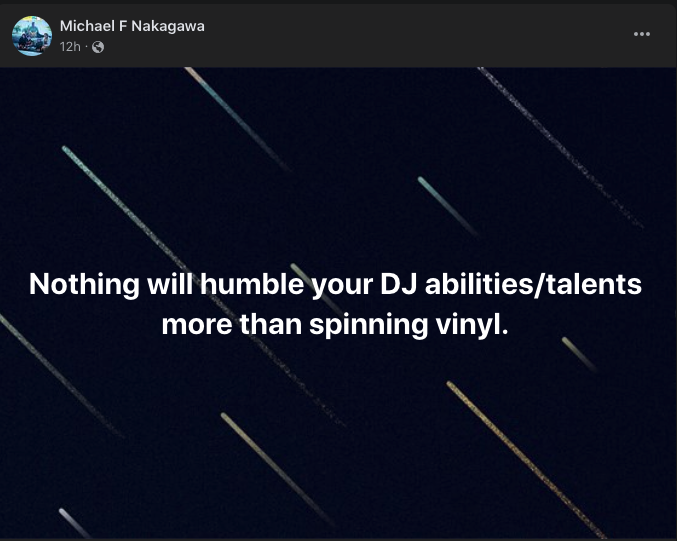Viewport: 677px width, 541px height.
Task: Click the word 'Nothing' in the post
Action: [x=84, y=285]
